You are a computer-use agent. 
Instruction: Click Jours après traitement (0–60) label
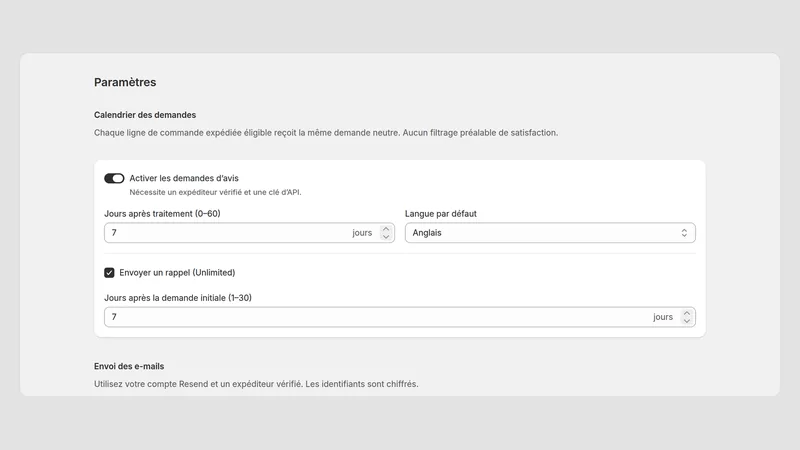point(162,214)
